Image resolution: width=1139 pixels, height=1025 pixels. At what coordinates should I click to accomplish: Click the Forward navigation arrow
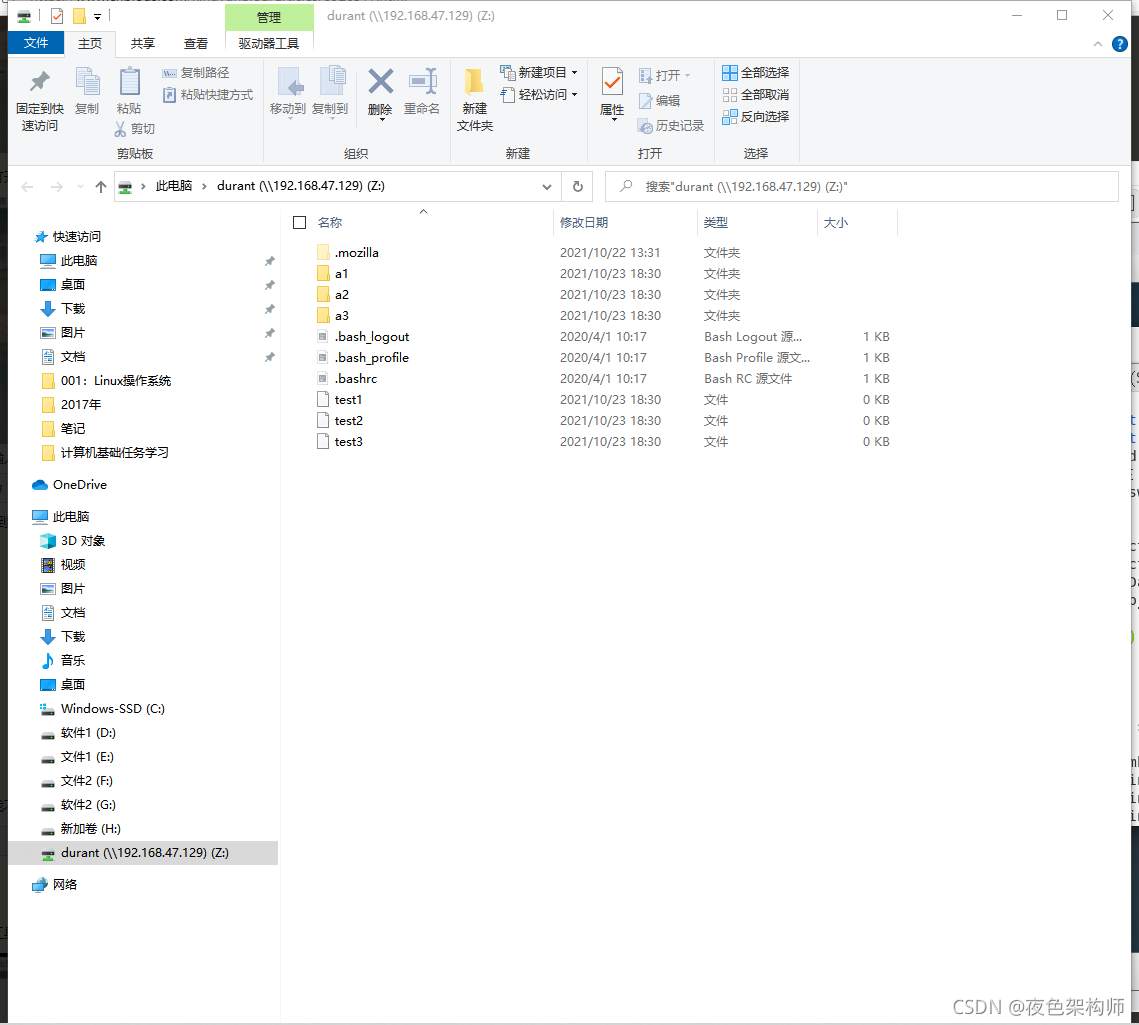pyautogui.click(x=57, y=187)
